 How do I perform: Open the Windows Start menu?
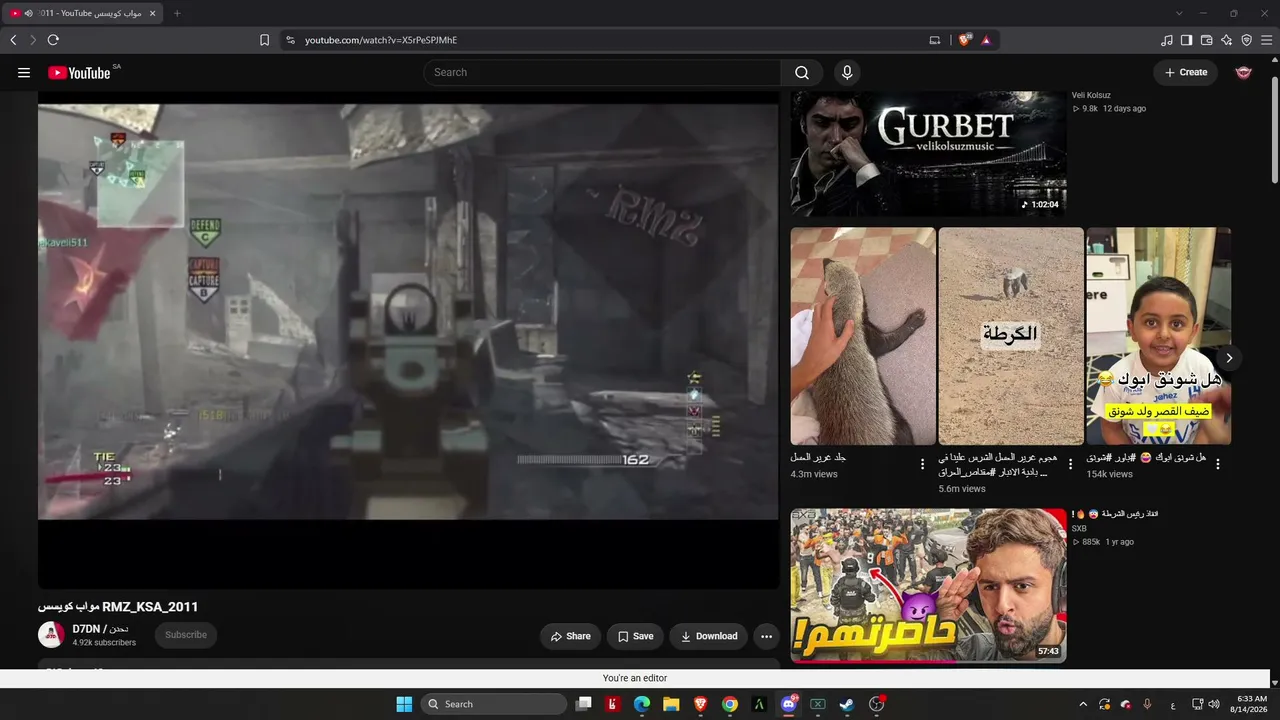click(x=404, y=704)
